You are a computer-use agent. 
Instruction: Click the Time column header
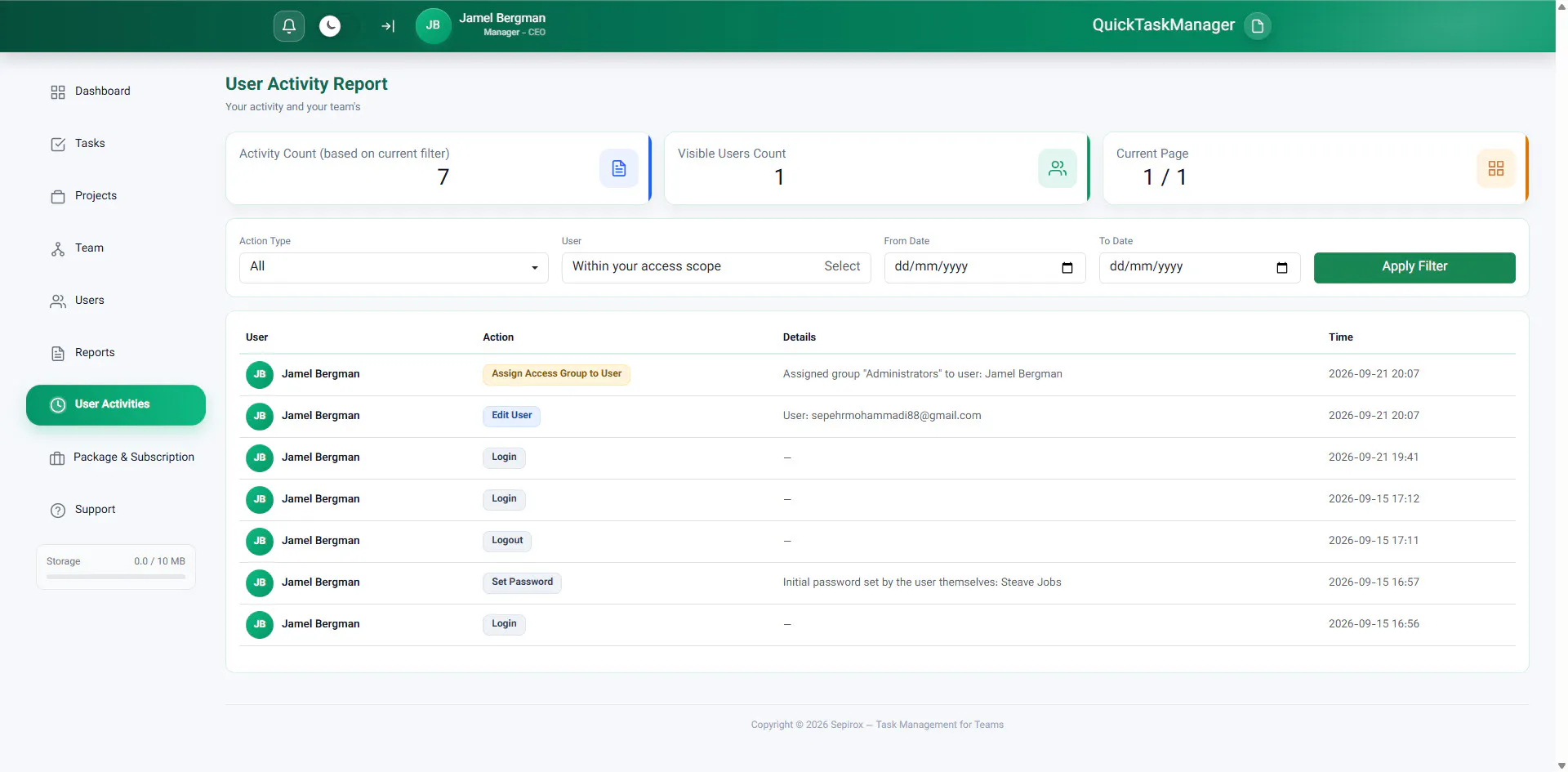1341,337
